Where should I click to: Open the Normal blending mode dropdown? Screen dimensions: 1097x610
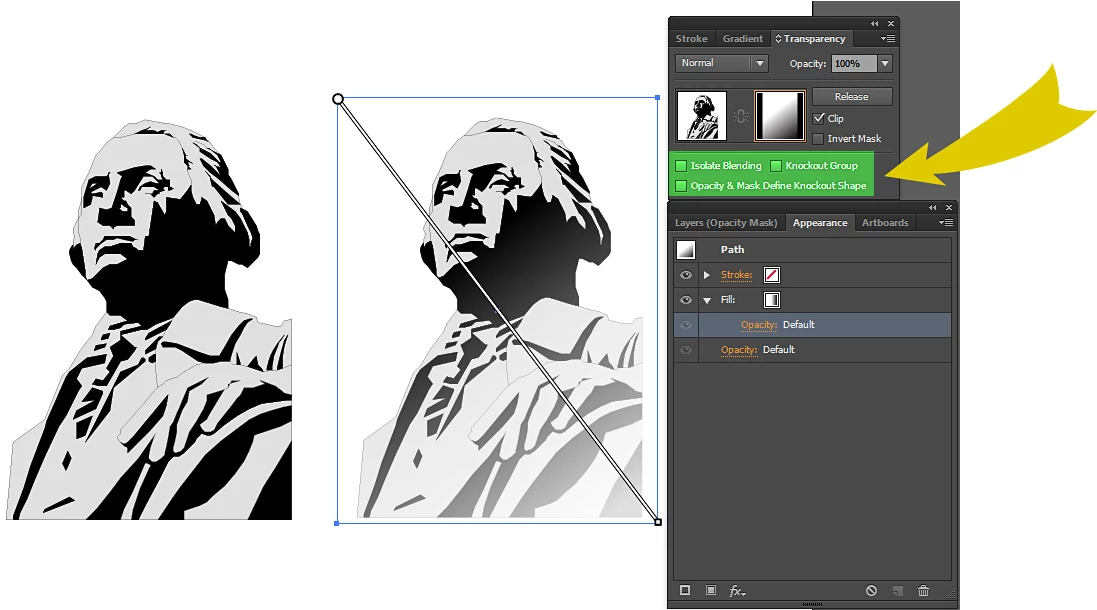(x=722, y=63)
